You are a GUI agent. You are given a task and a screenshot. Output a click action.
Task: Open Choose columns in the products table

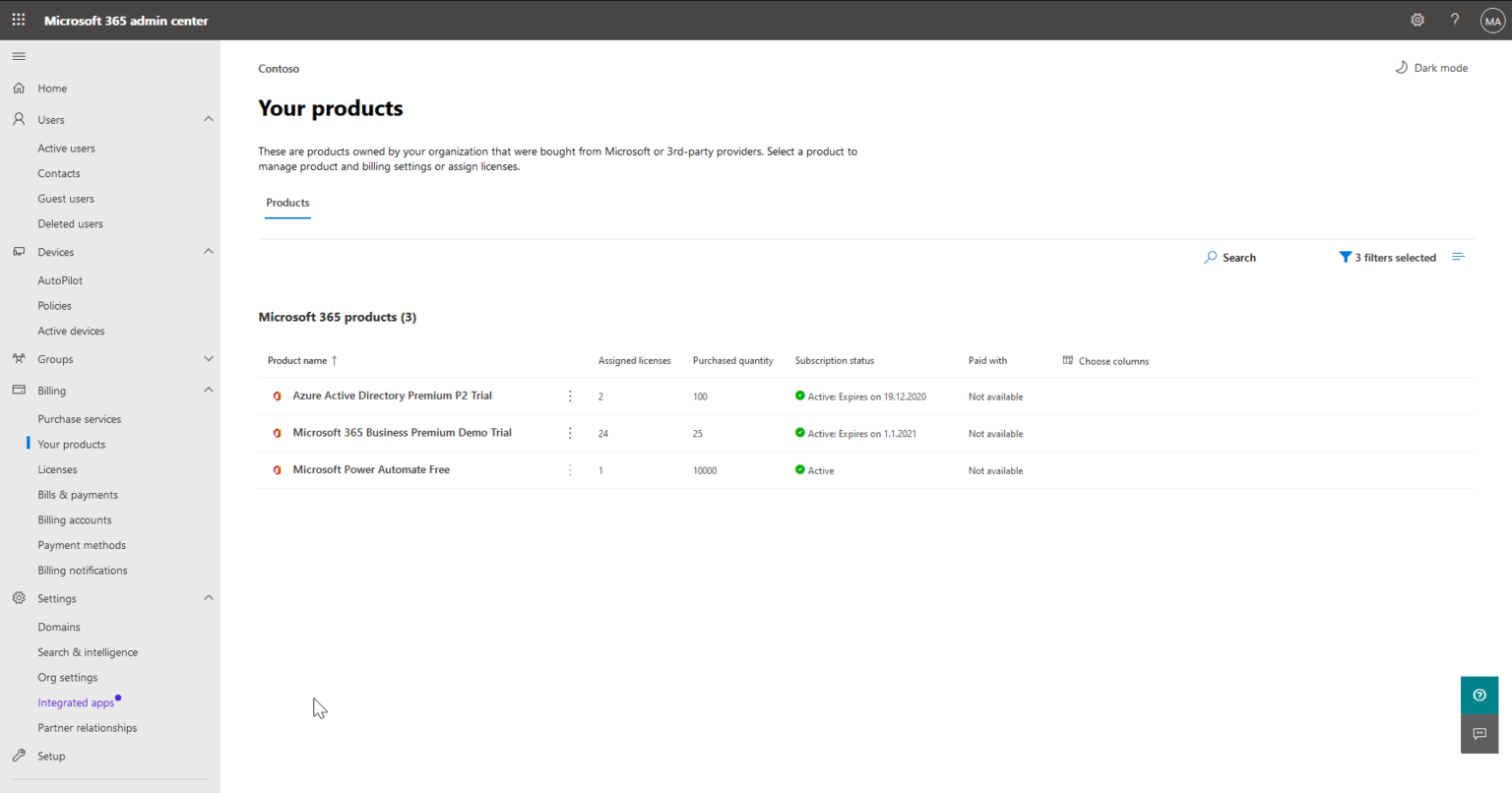[x=1104, y=360]
